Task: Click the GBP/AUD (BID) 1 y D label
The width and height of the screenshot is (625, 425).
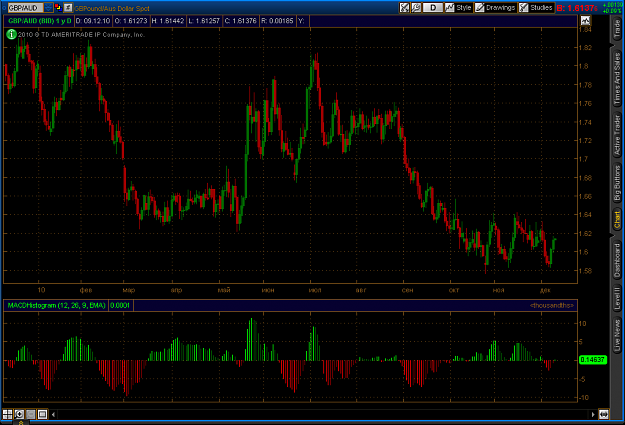Action: point(39,21)
